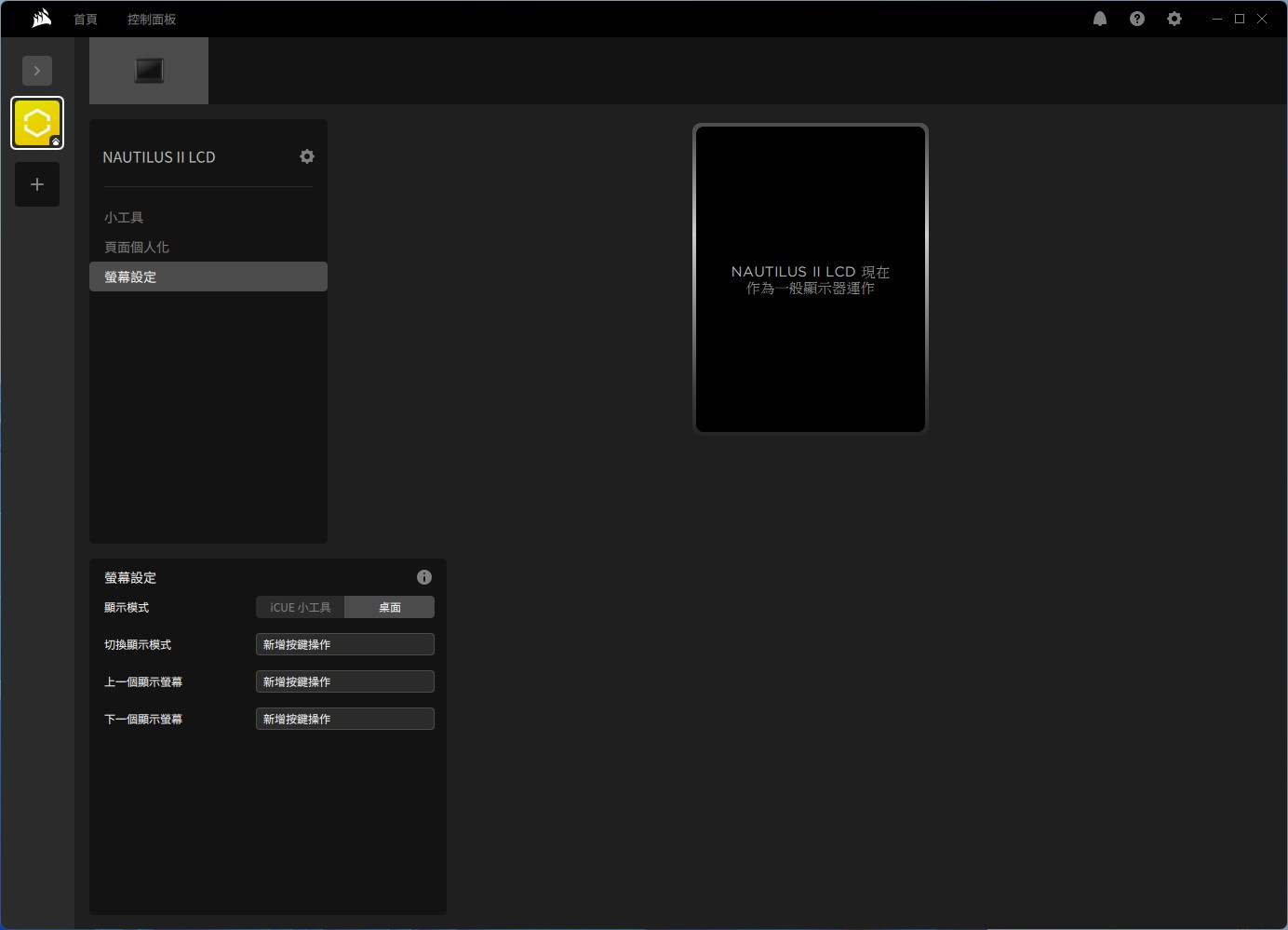
Task: Add a new profile with plus button
Action: (37, 184)
